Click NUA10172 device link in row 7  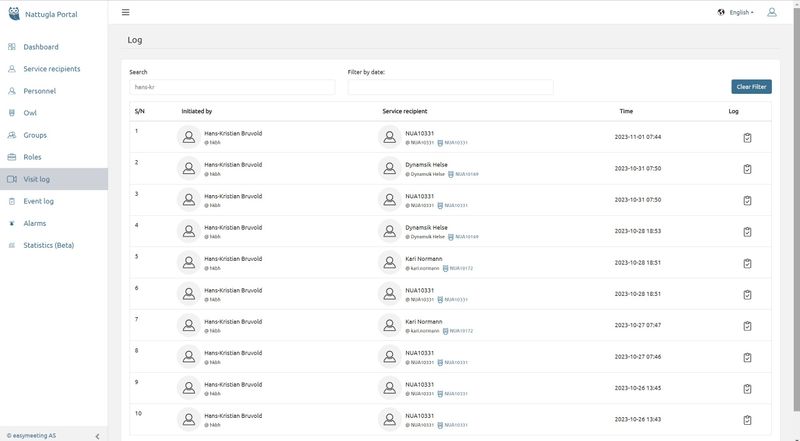click(458, 331)
